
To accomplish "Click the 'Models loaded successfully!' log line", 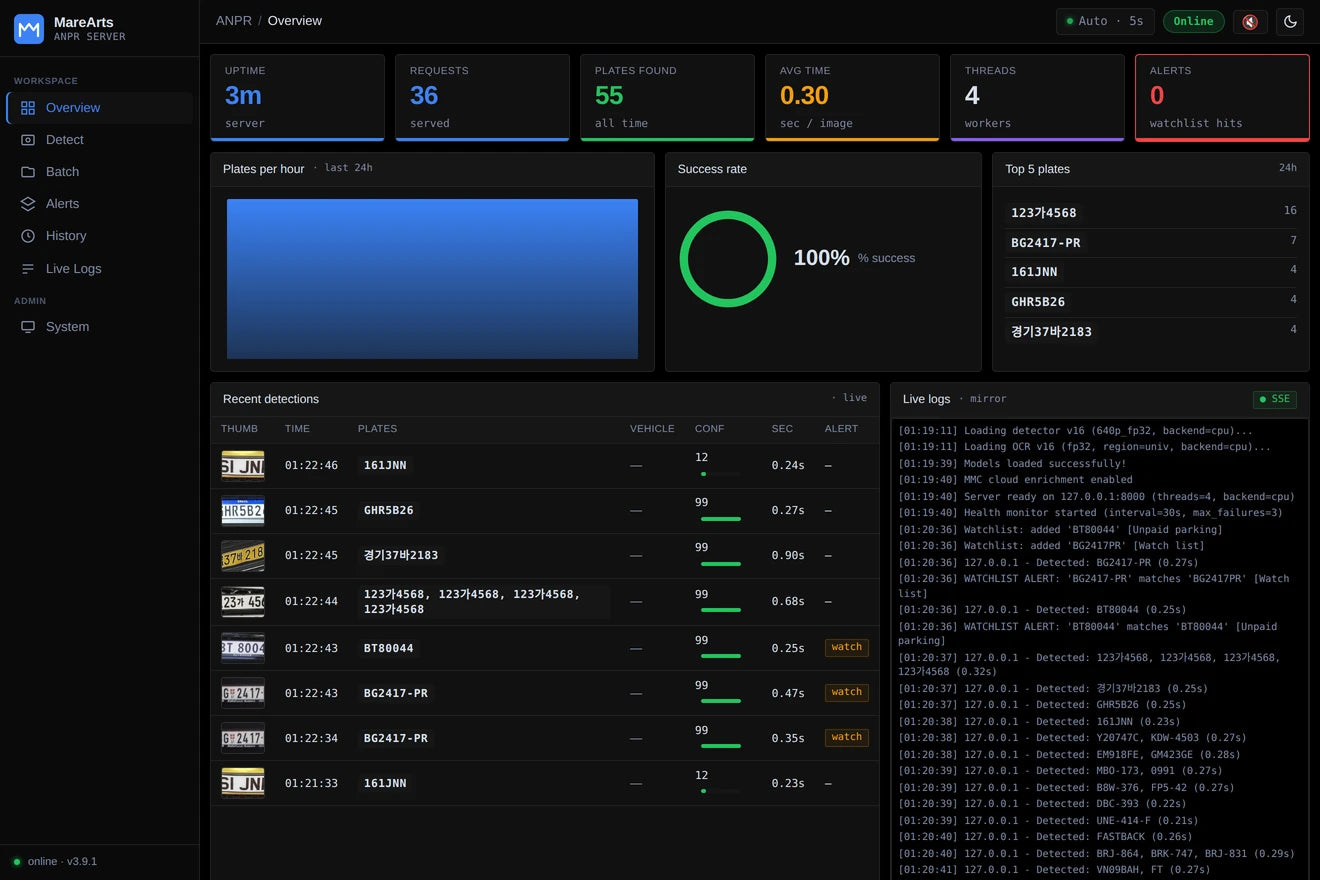I will coord(1012,464).
